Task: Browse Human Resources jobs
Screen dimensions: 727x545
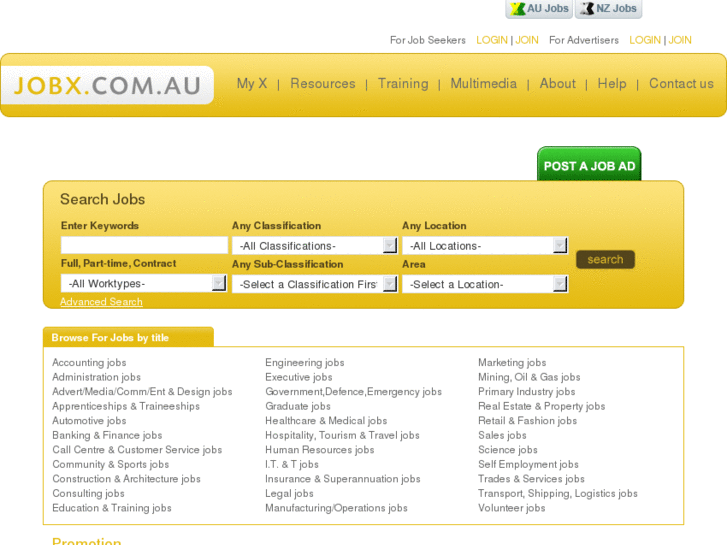Action: coord(319,450)
